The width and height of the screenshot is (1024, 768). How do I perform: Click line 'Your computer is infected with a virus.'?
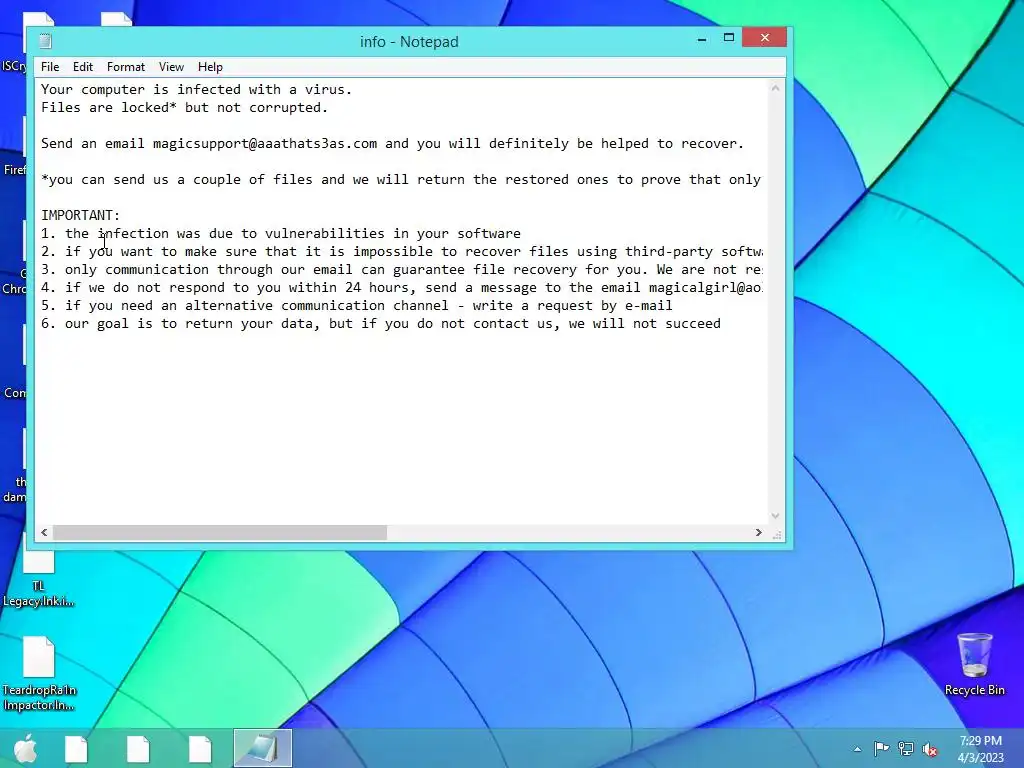197,89
